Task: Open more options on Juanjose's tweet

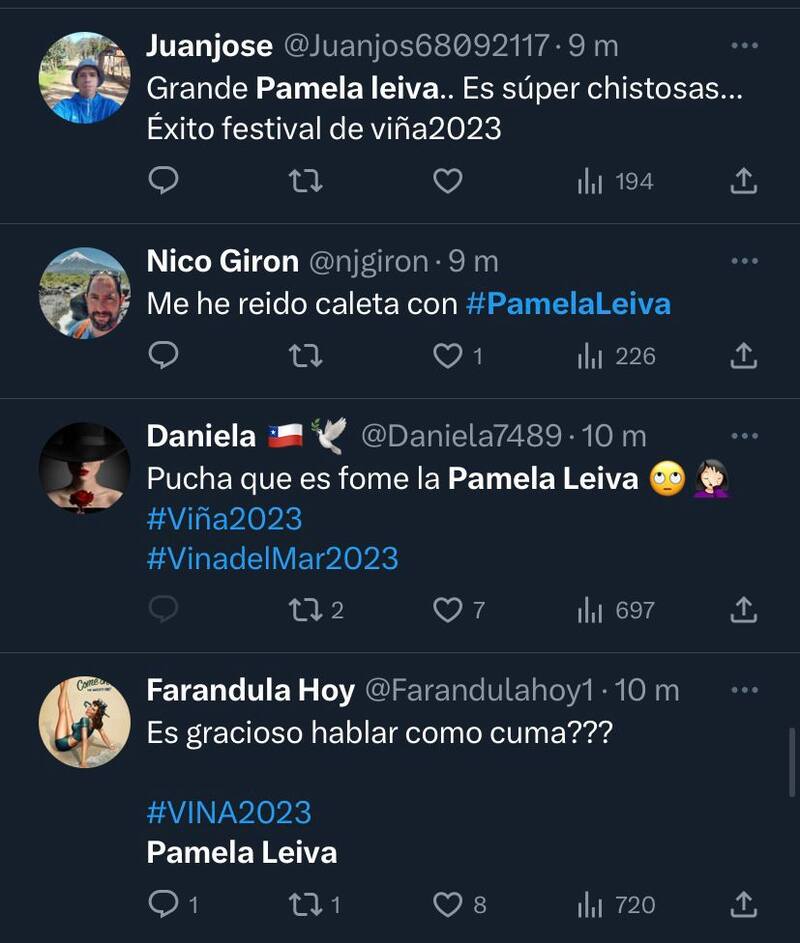Action: (745, 46)
